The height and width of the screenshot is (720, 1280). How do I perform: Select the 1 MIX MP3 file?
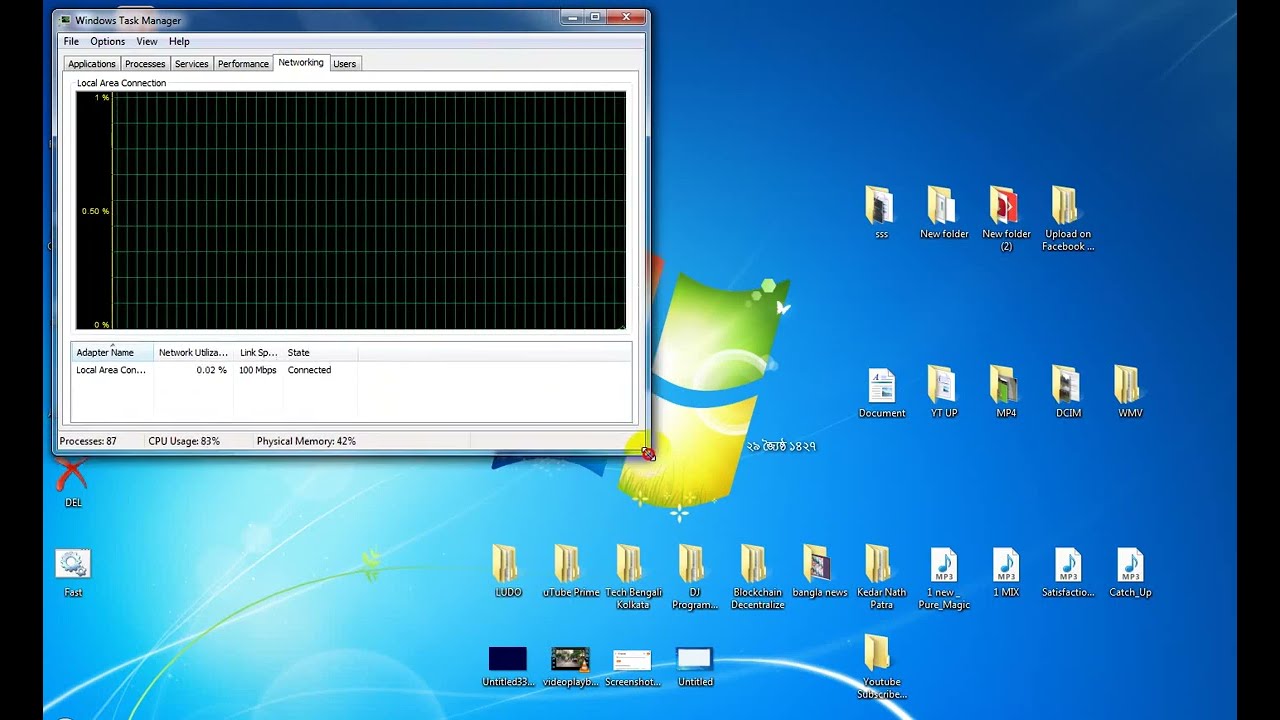pos(1006,571)
